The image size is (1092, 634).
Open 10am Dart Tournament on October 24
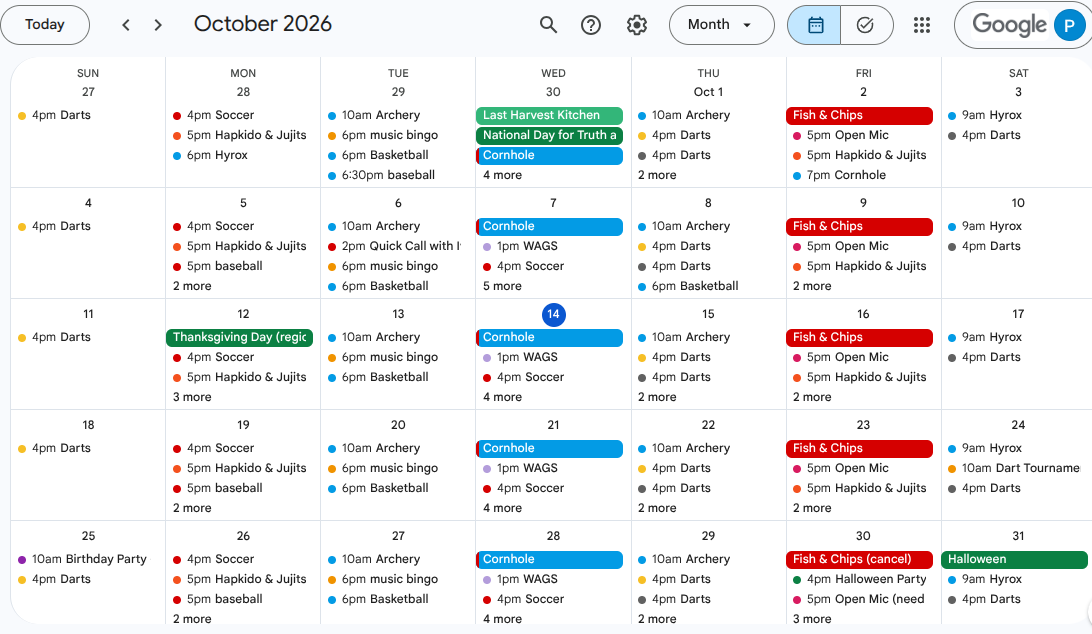1014,468
